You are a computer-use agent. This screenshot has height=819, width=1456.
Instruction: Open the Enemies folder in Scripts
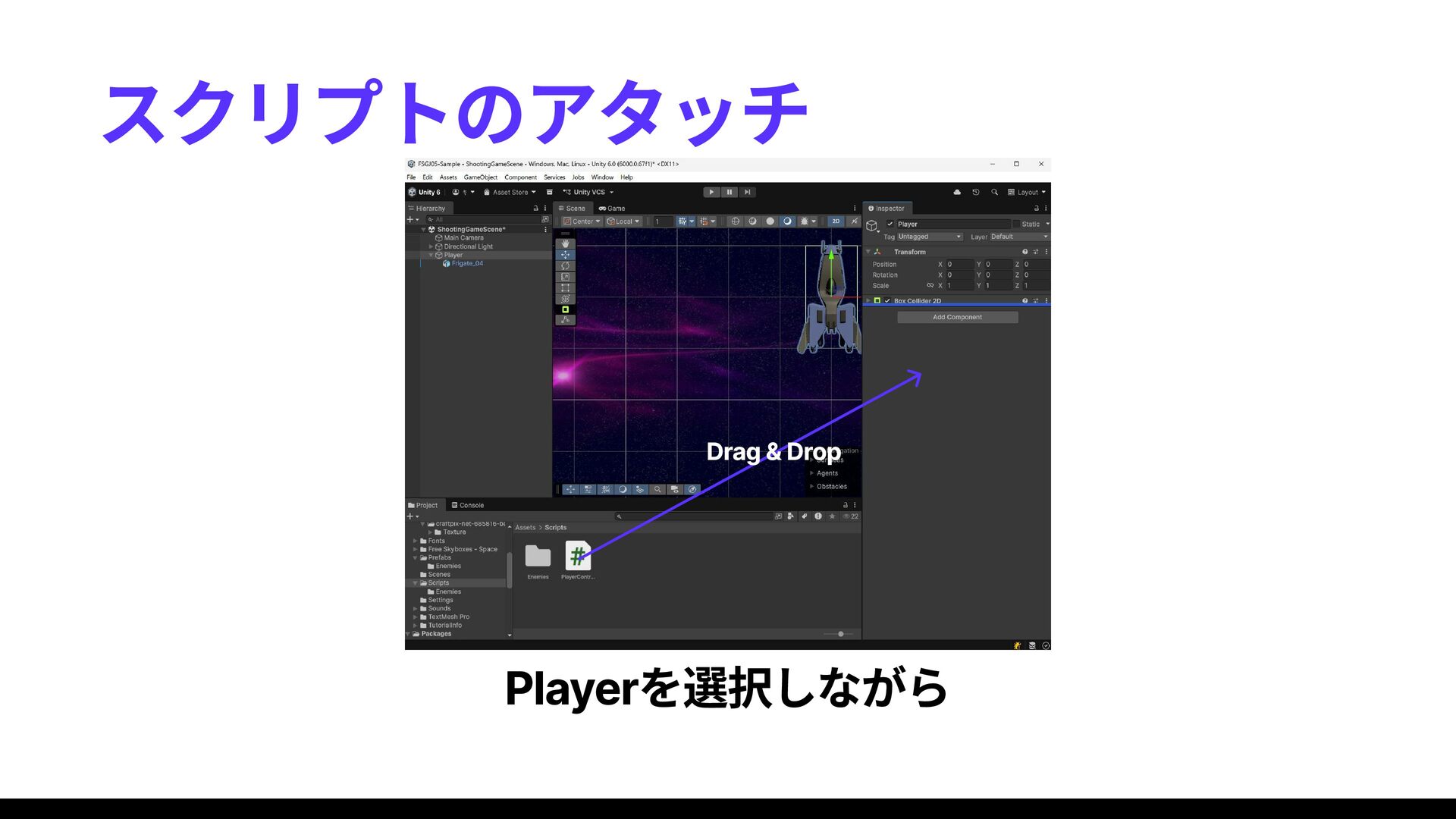click(x=538, y=557)
